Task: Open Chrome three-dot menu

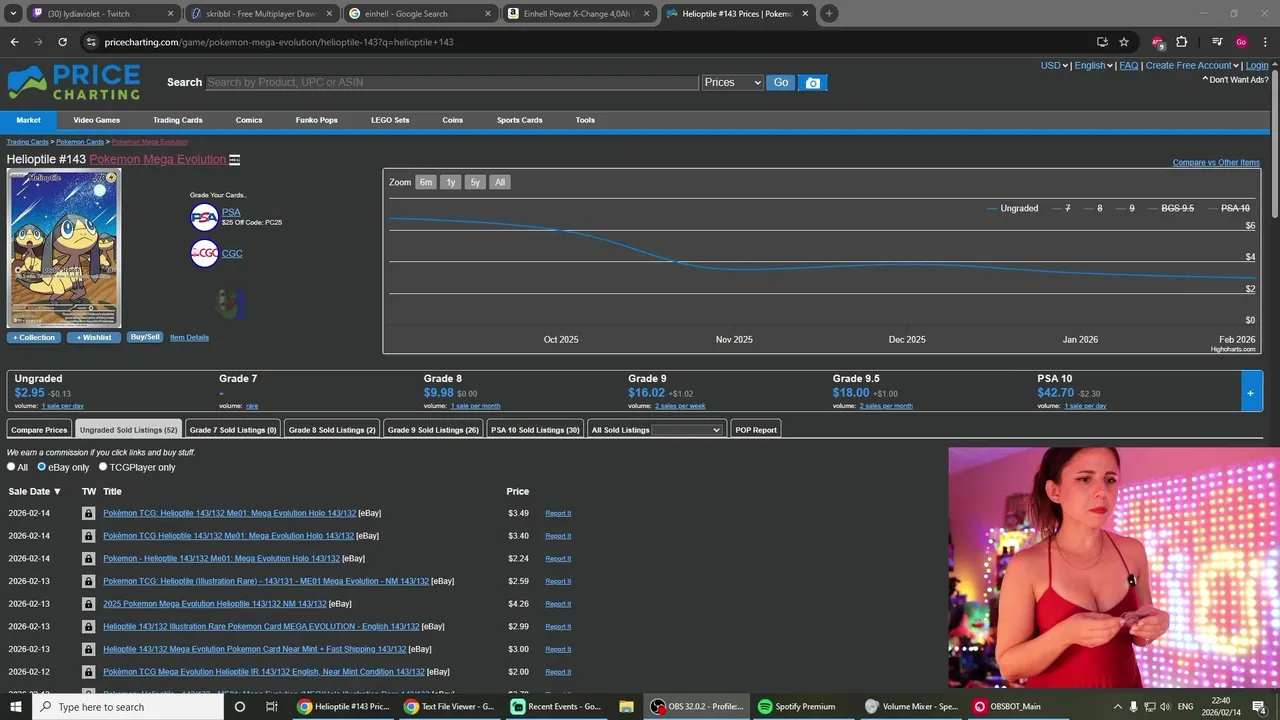Action: (1265, 42)
